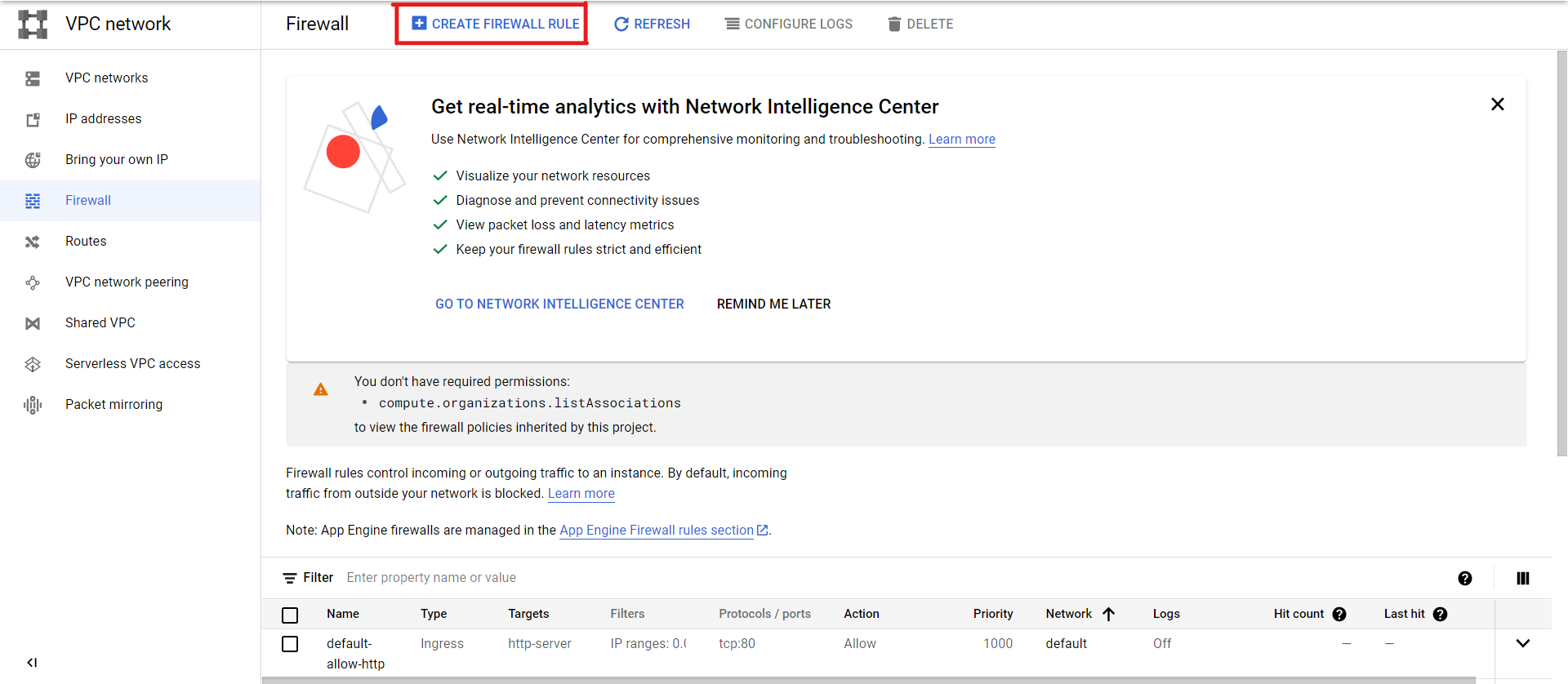
Task: Click the Serverless VPC access icon
Action: 33,364
